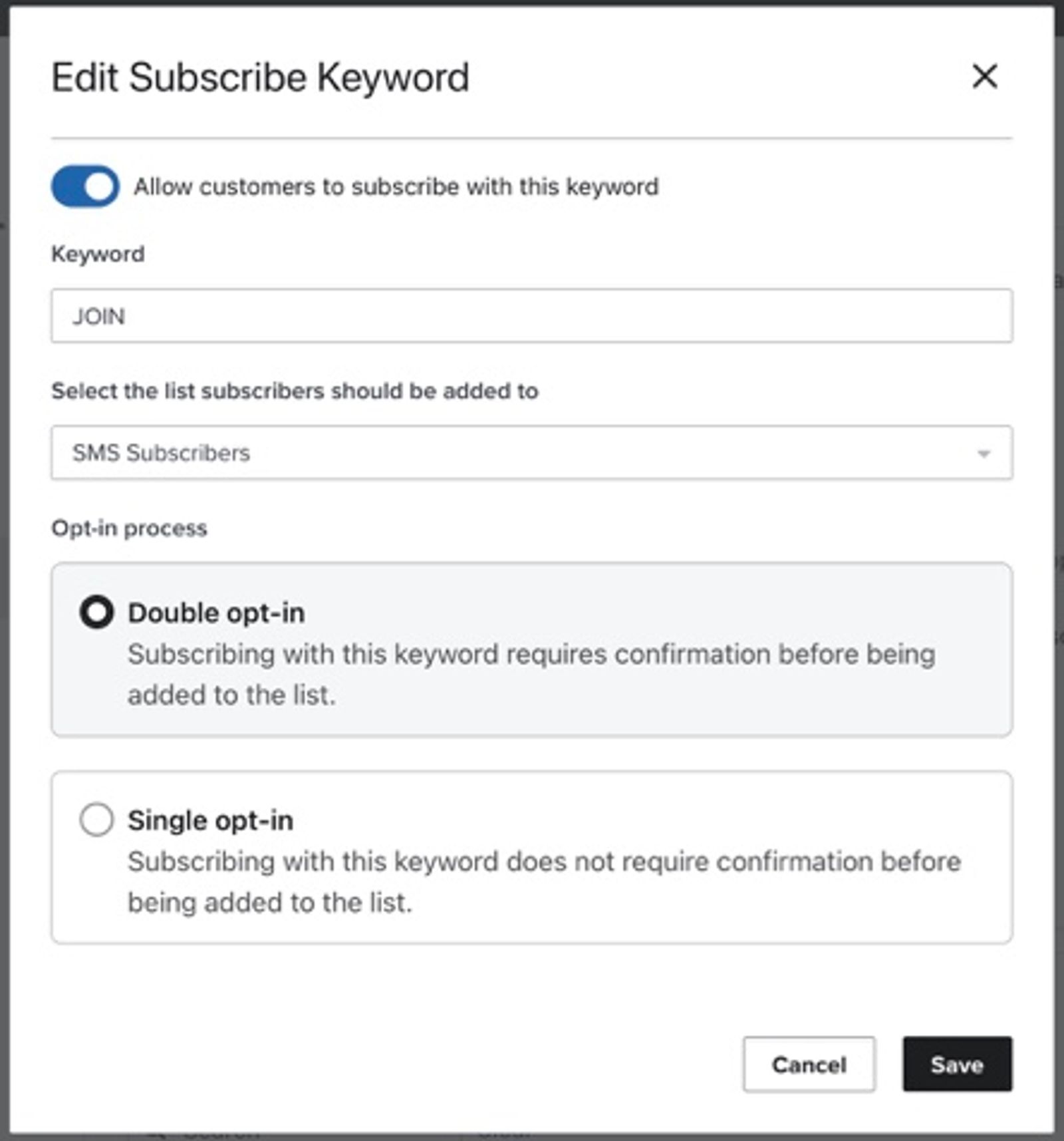Click the 'Select the list subscribers' label
Screen dimensions: 1064x1141
[x=295, y=391]
